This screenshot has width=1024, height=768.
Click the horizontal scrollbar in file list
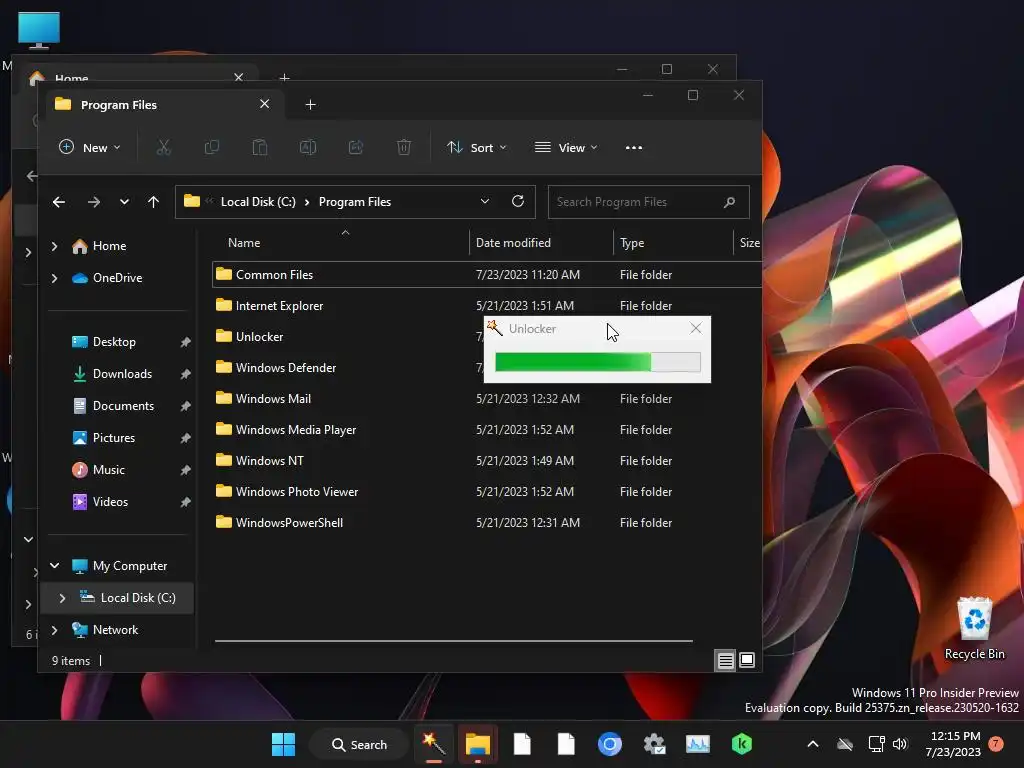click(x=453, y=641)
